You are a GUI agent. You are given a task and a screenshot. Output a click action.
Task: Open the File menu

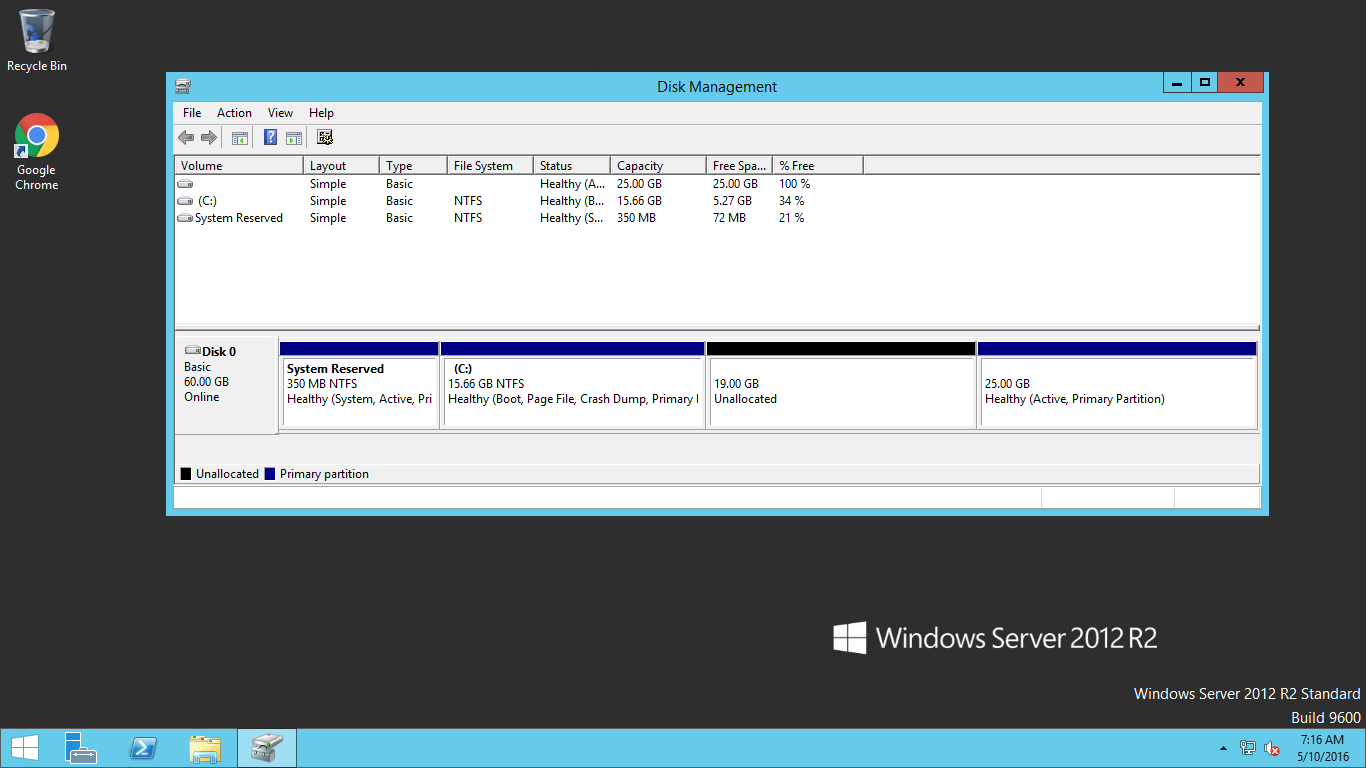click(192, 113)
